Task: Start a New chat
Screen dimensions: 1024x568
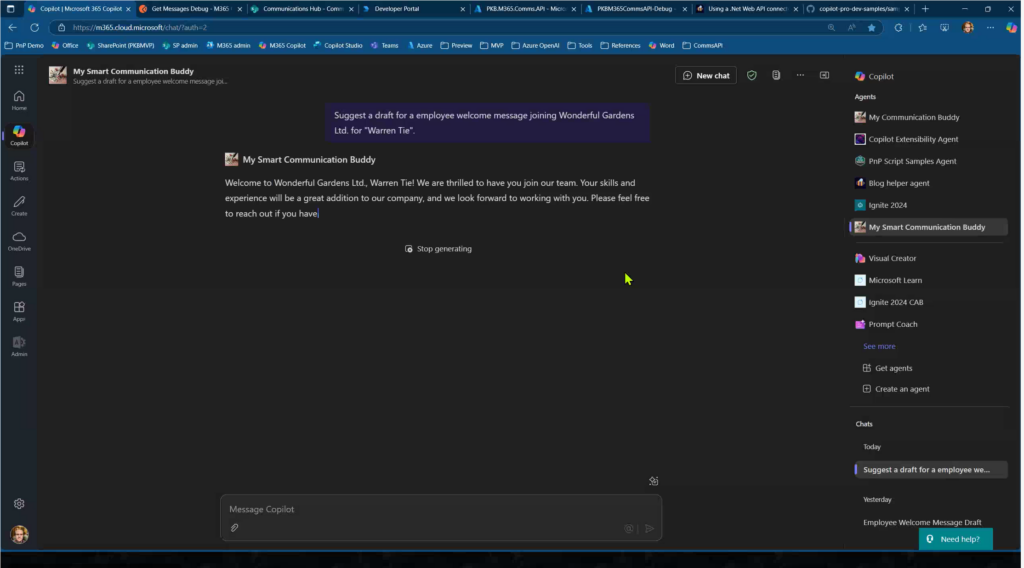Action: point(706,76)
